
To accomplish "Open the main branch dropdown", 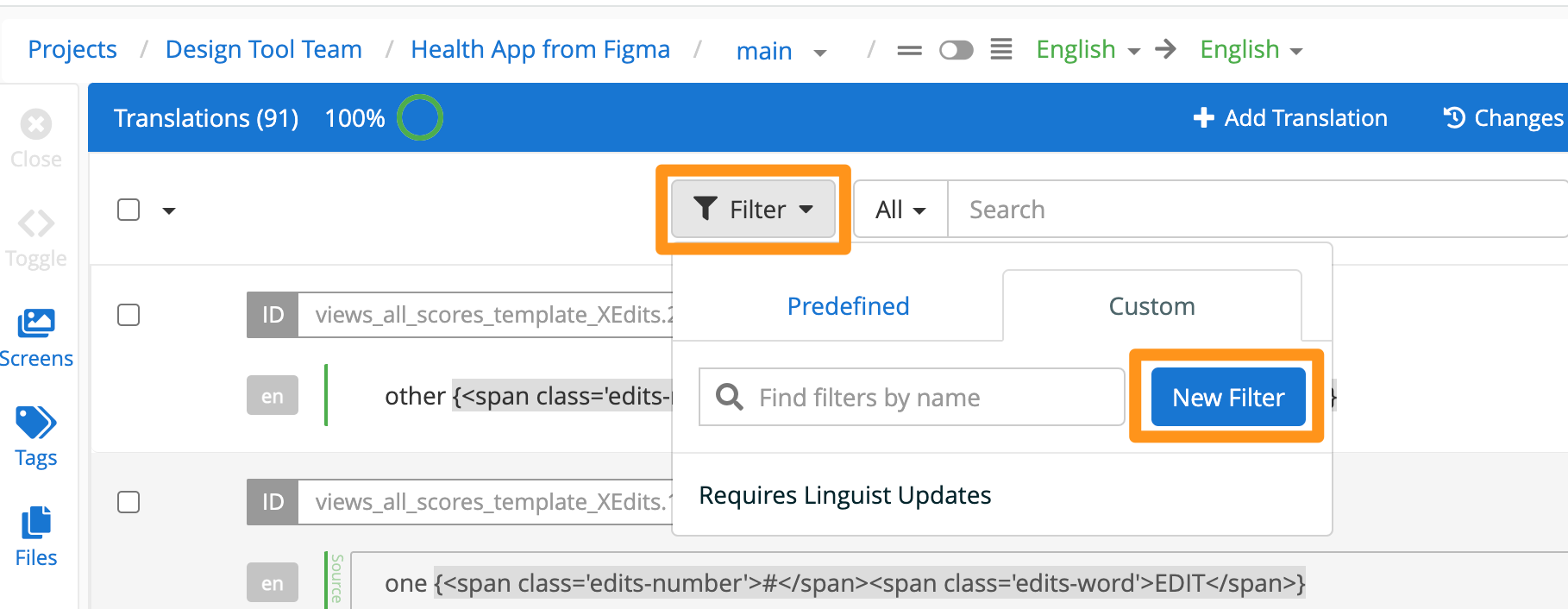I will tap(781, 51).
